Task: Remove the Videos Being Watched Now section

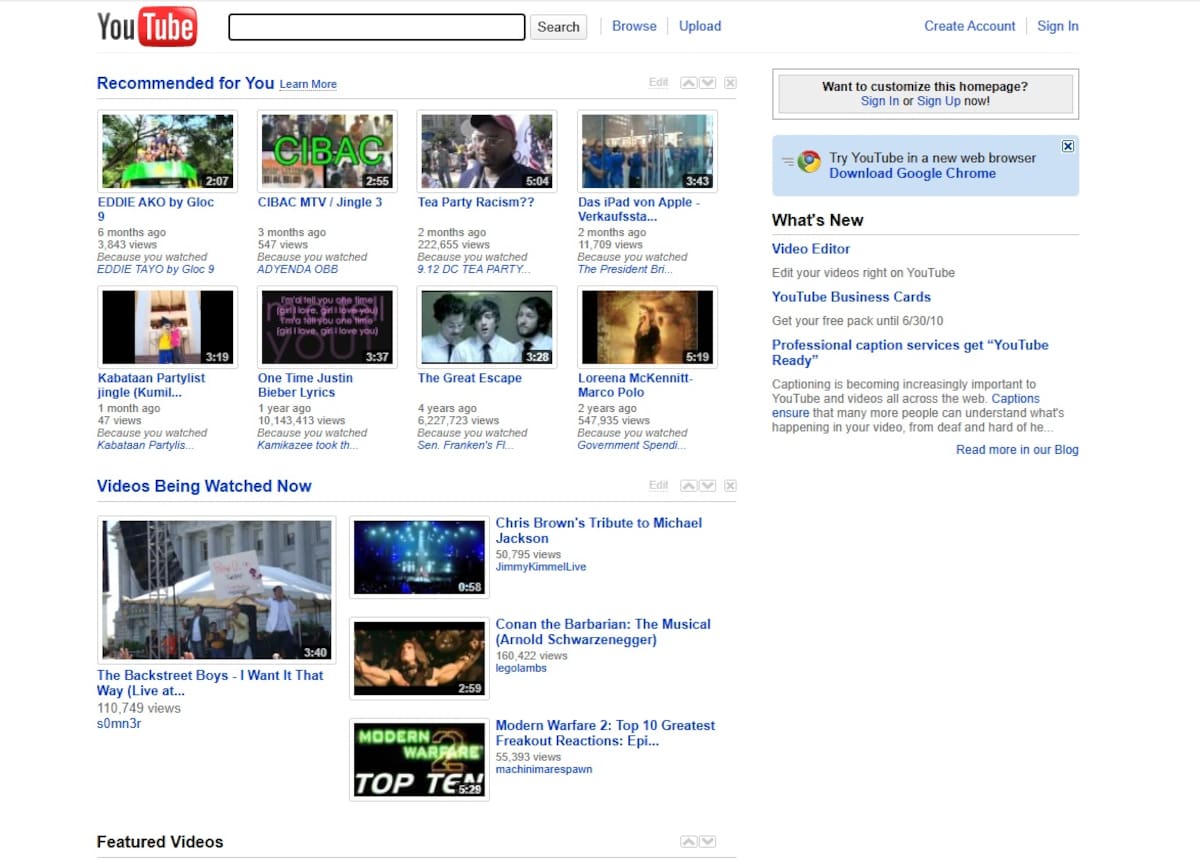Action: point(730,486)
